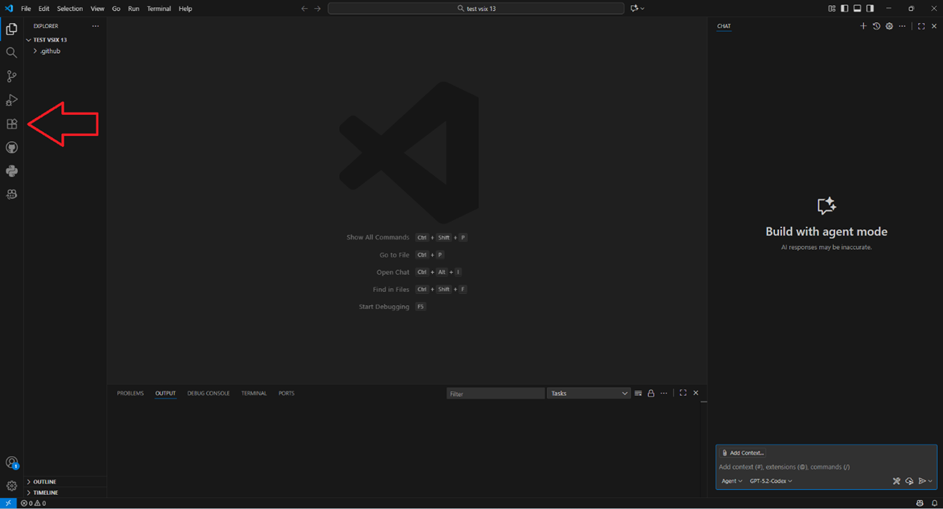
Task: Toggle the secondary side bar
Action: (870, 8)
